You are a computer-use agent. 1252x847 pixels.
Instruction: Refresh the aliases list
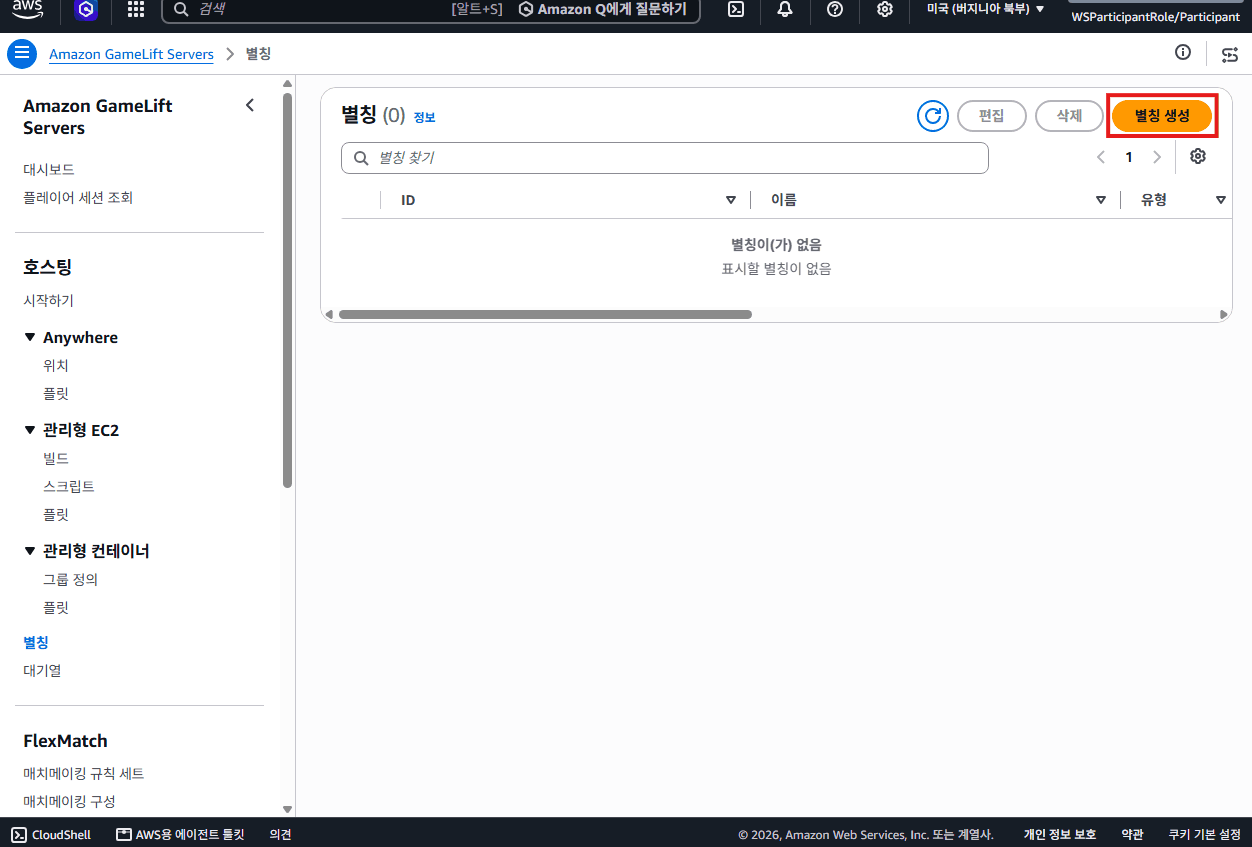(933, 116)
